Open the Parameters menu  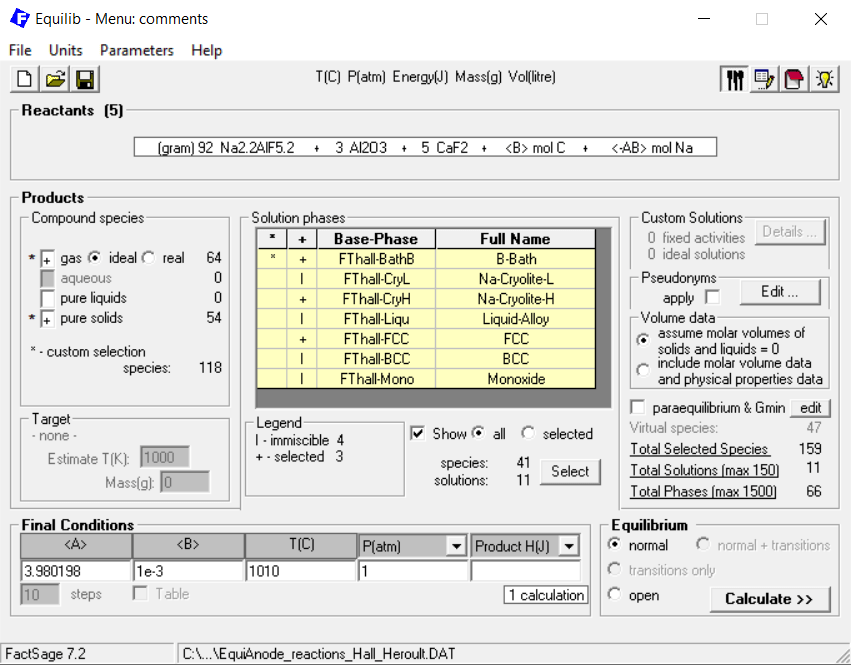coord(136,50)
